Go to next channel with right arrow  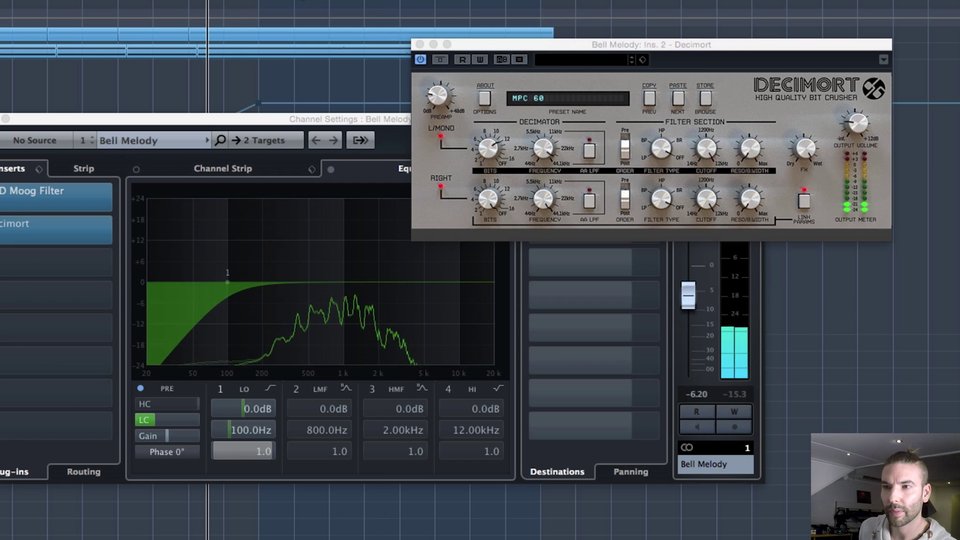(333, 140)
